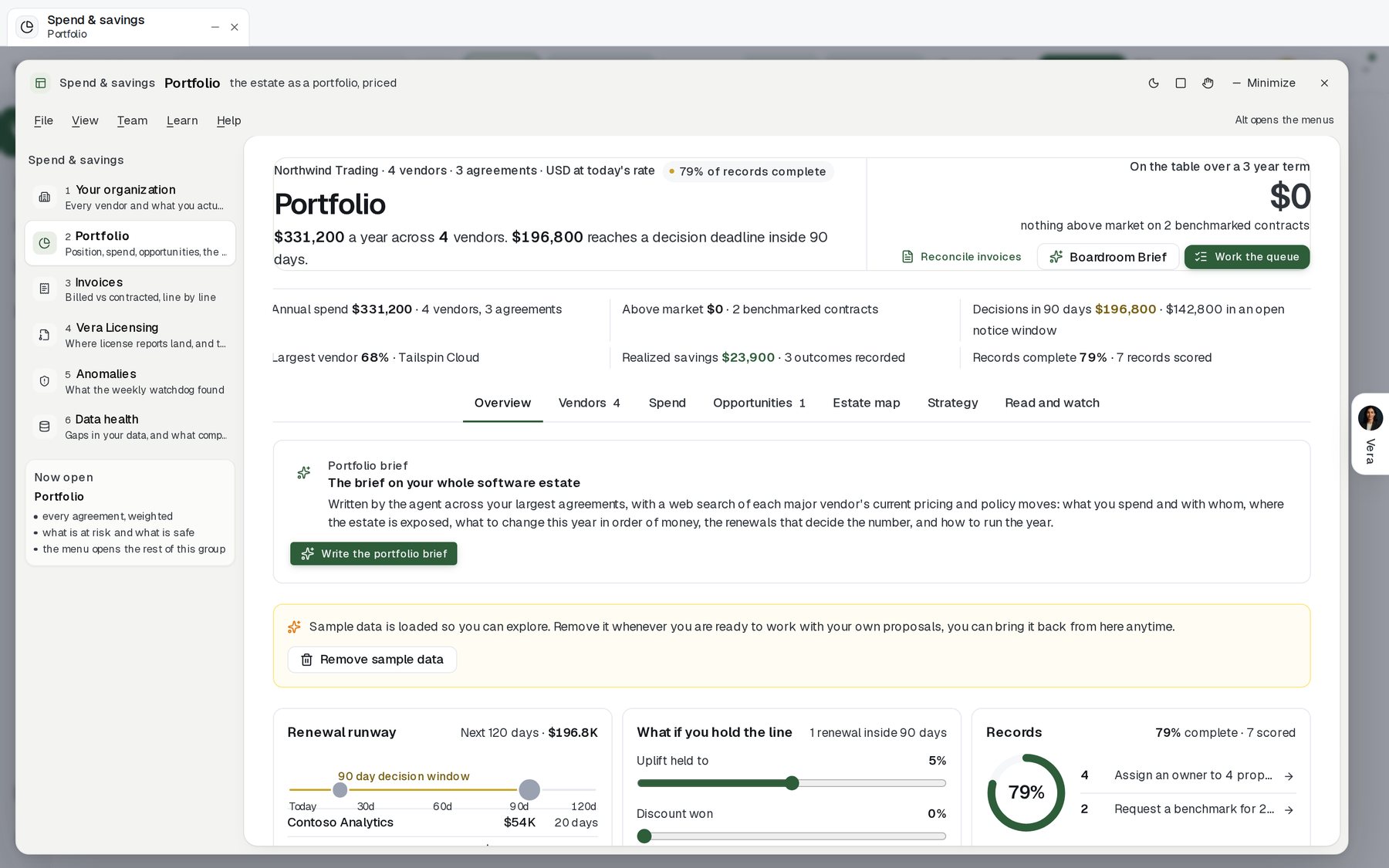Viewport: 1389px width, 868px height.
Task: Adjust the Discount won slider handle
Action: [644, 836]
